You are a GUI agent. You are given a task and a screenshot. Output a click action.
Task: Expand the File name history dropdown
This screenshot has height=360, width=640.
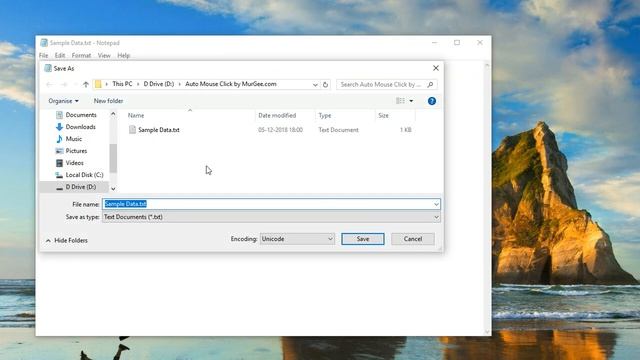point(436,204)
